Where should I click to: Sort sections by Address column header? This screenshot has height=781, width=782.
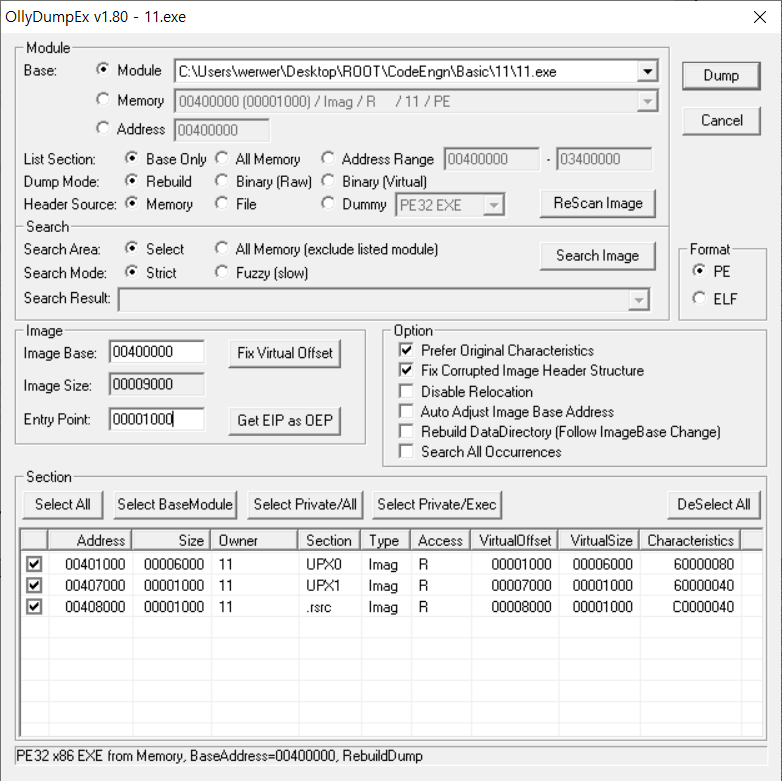tap(90, 541)
